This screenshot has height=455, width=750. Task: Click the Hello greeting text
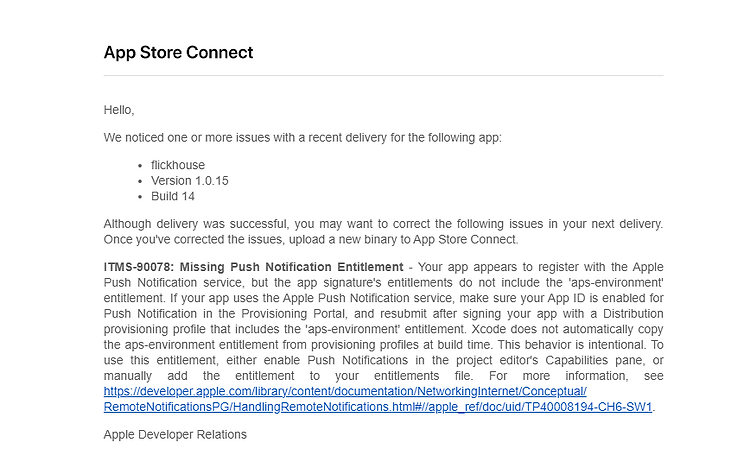coord(119,110)
